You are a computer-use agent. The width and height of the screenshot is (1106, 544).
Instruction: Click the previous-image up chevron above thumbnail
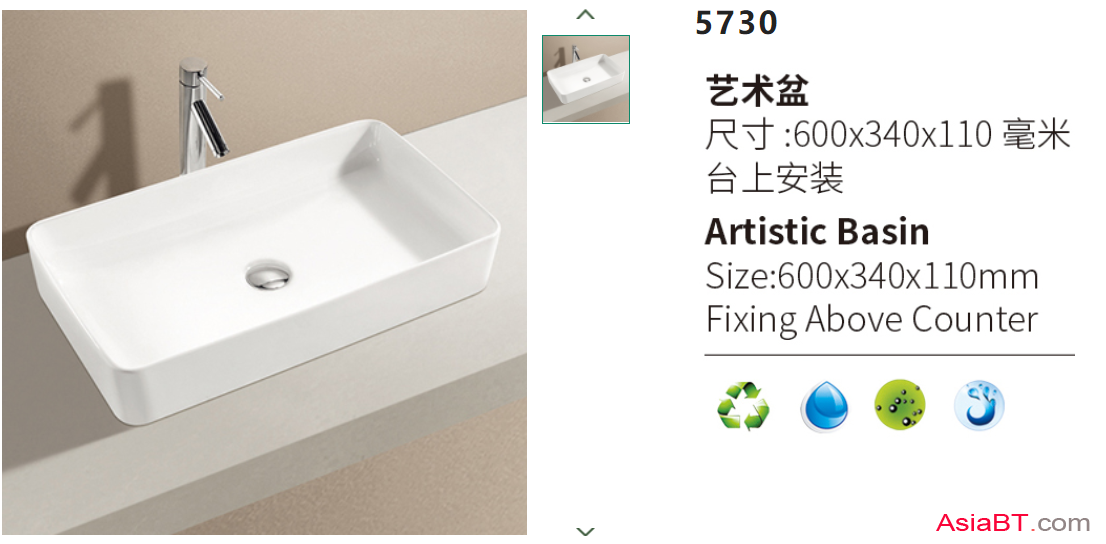585,14
